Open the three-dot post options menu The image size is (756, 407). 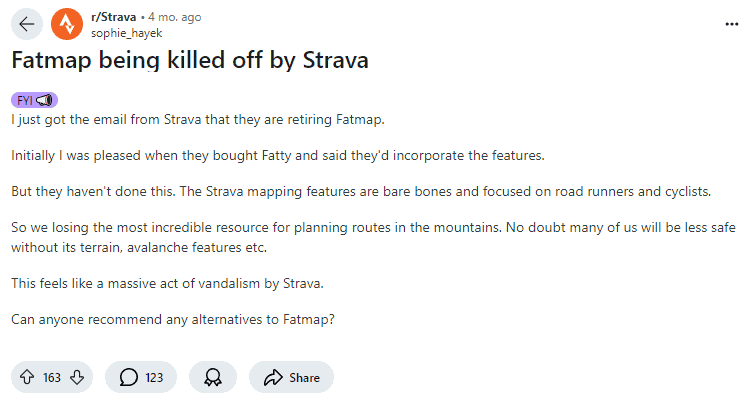coord(731,24)
